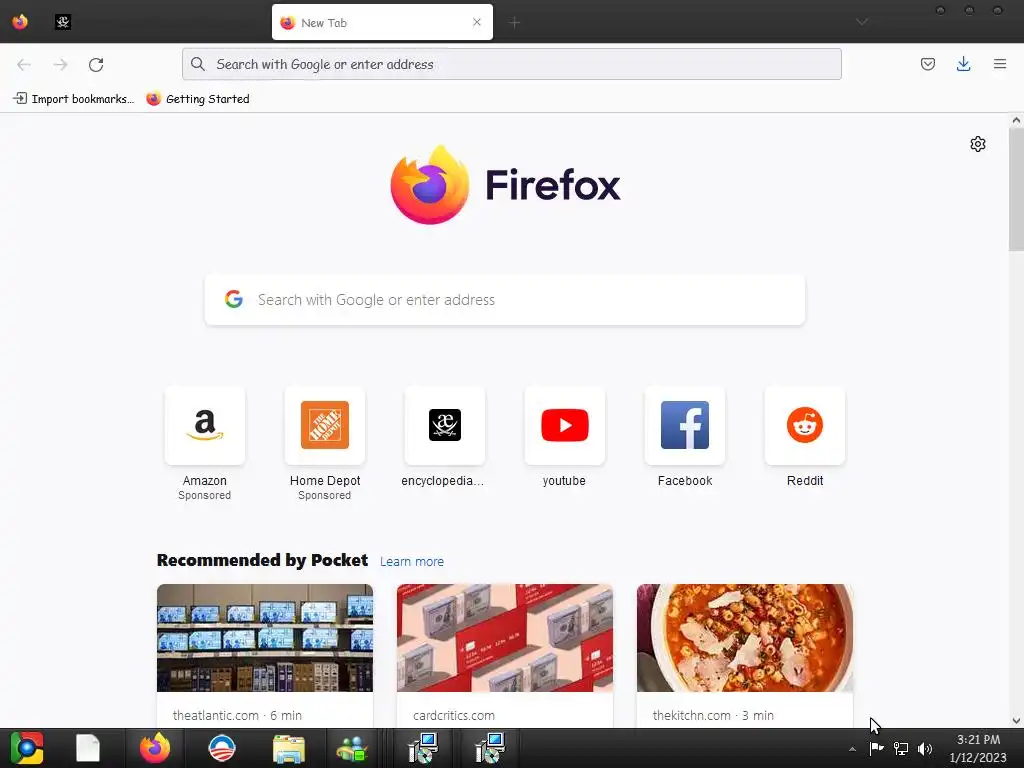Click the Action Center flag tray icon
The image size is (1024, 768).
pyautogui.click(x=876, y=749)
